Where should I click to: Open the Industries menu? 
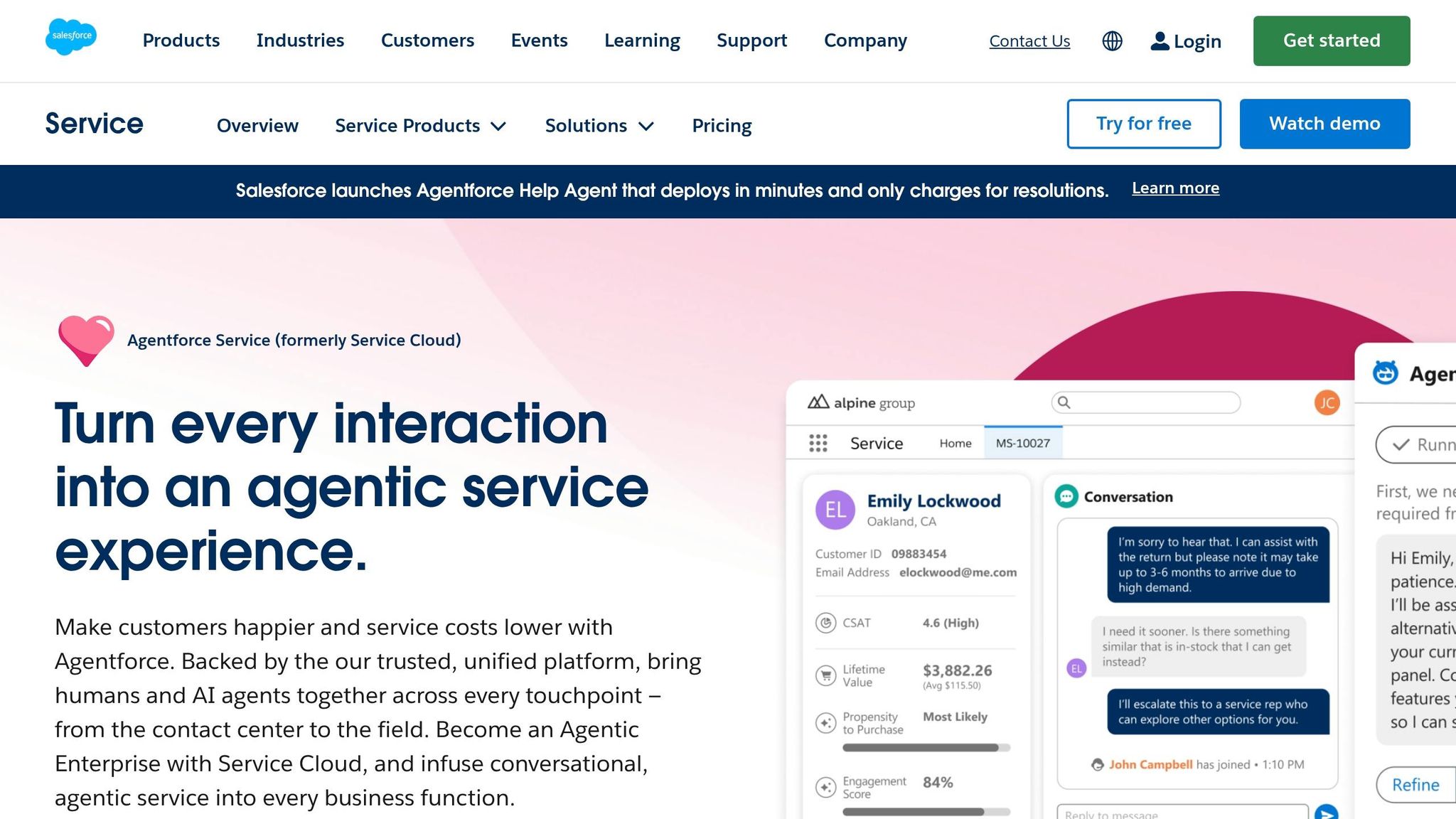click(x=300, y=41)
